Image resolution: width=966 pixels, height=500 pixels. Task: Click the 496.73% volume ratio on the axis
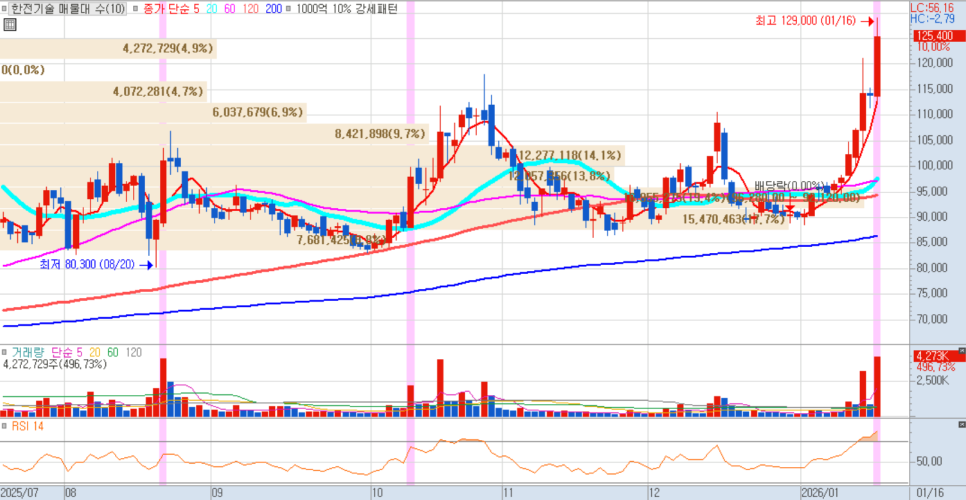coord(934,368)
